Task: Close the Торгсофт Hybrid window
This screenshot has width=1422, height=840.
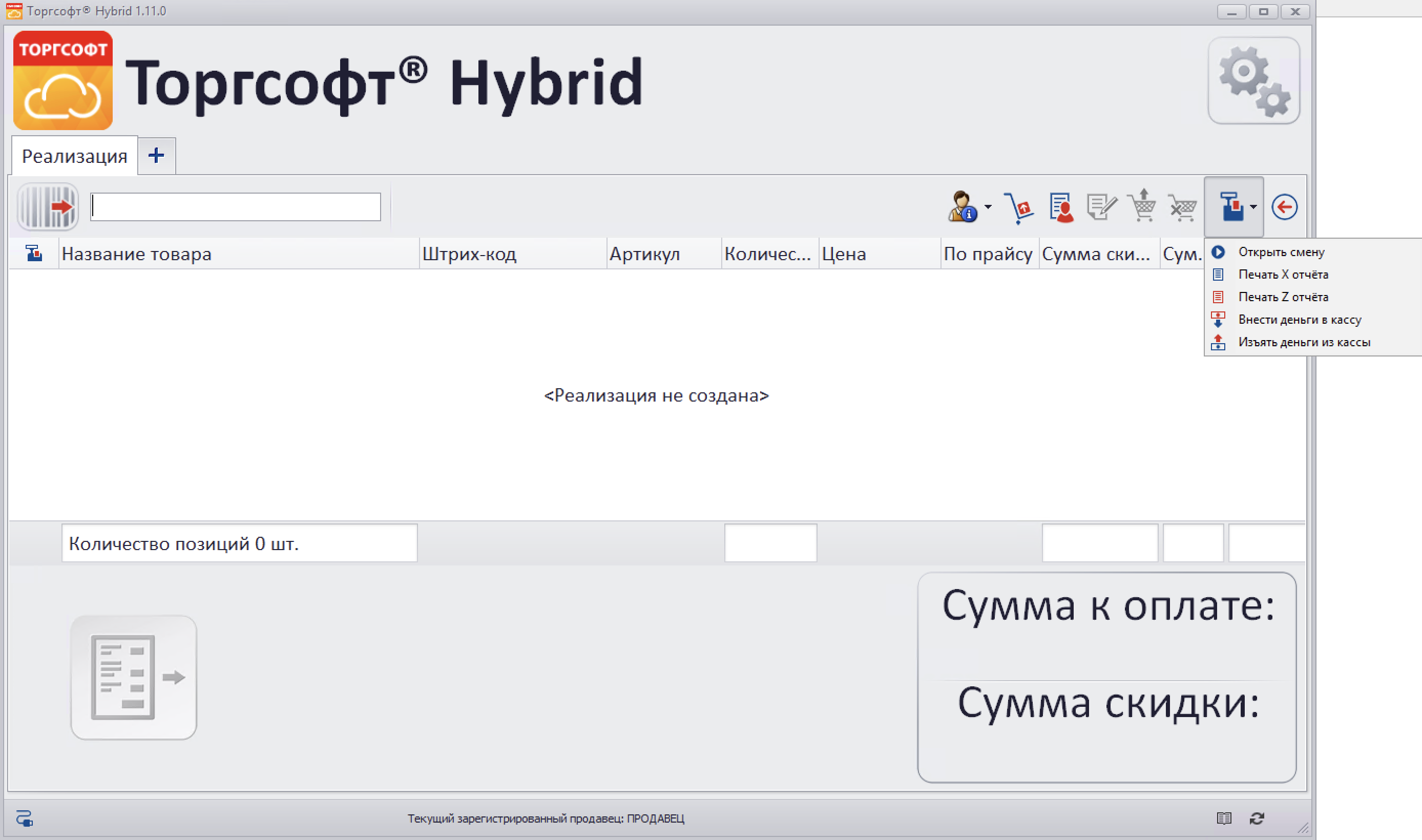Action: [1294, 12]
